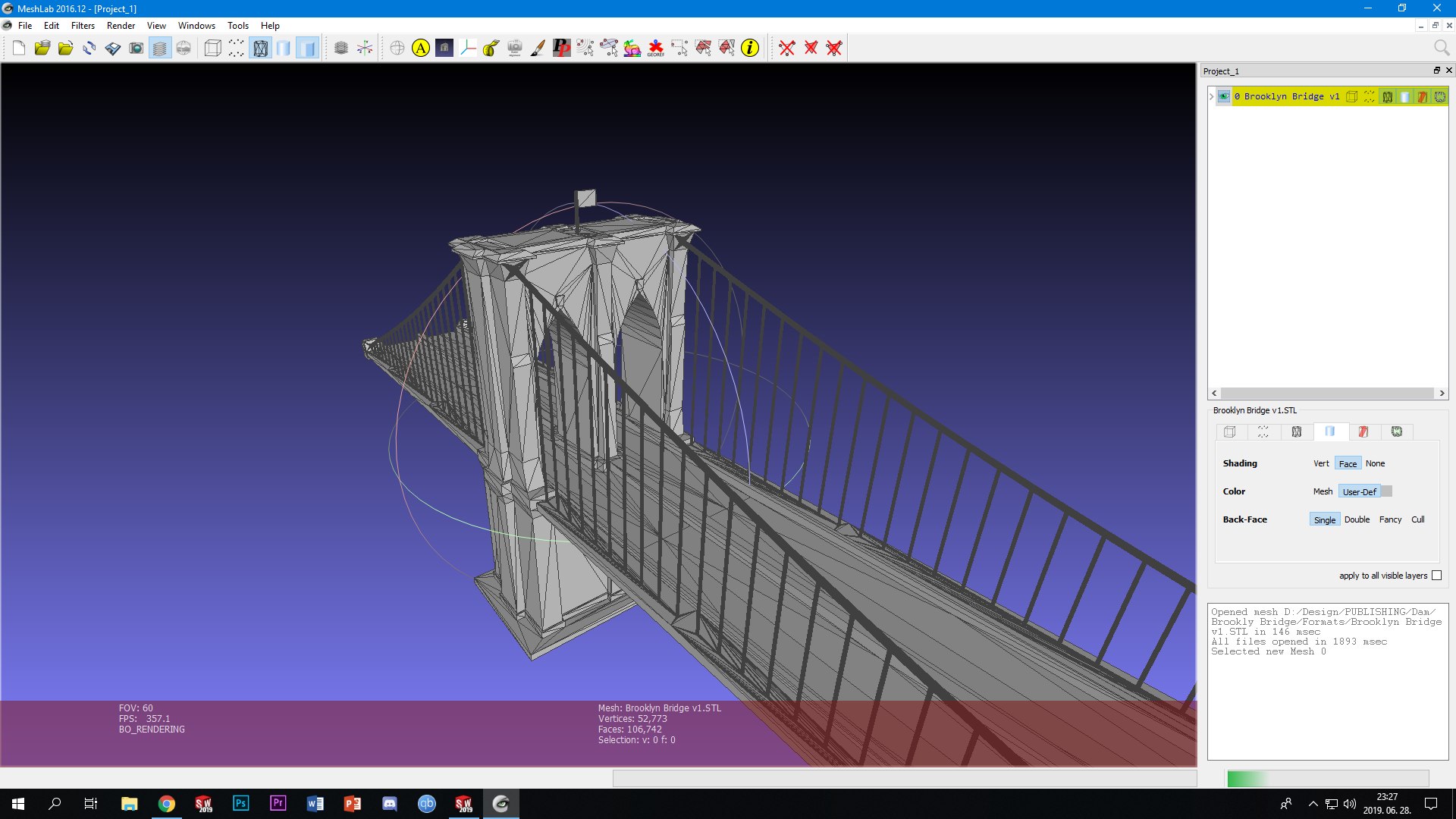Click the Select Faces in rectangle icon

point(703,49)
